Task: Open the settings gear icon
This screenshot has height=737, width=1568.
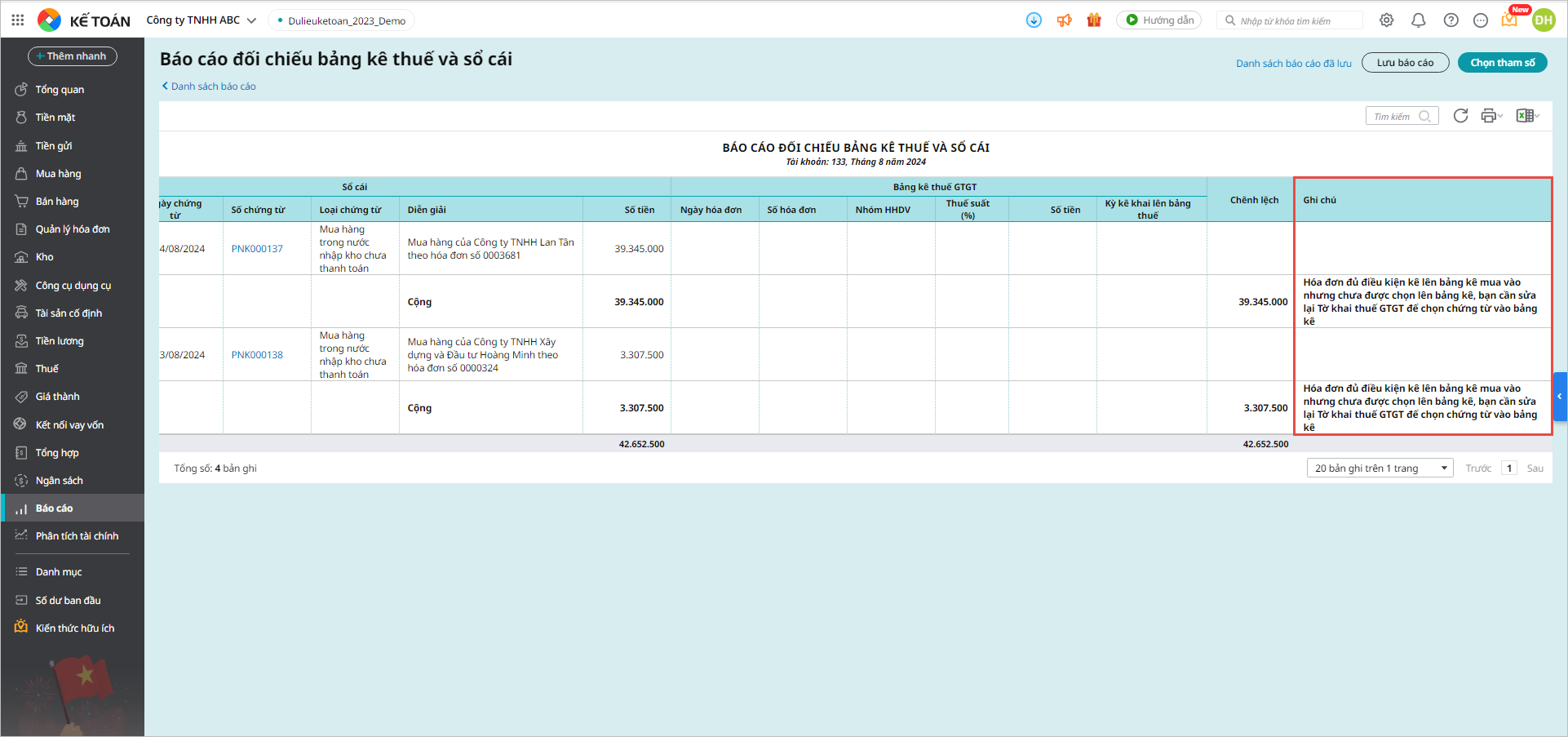Action: point(1386,20)
